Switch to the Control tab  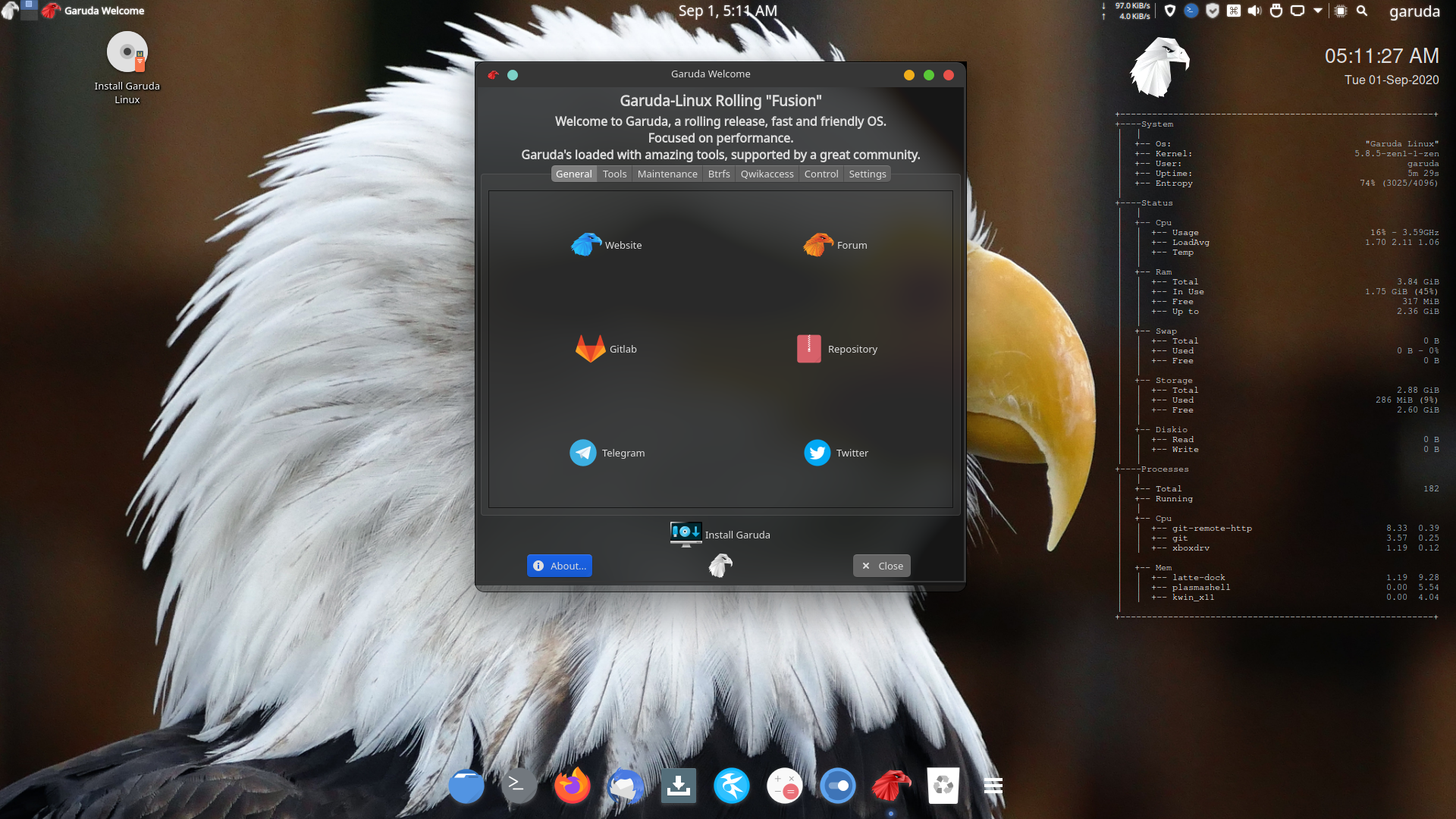click(x=821, y=174)
